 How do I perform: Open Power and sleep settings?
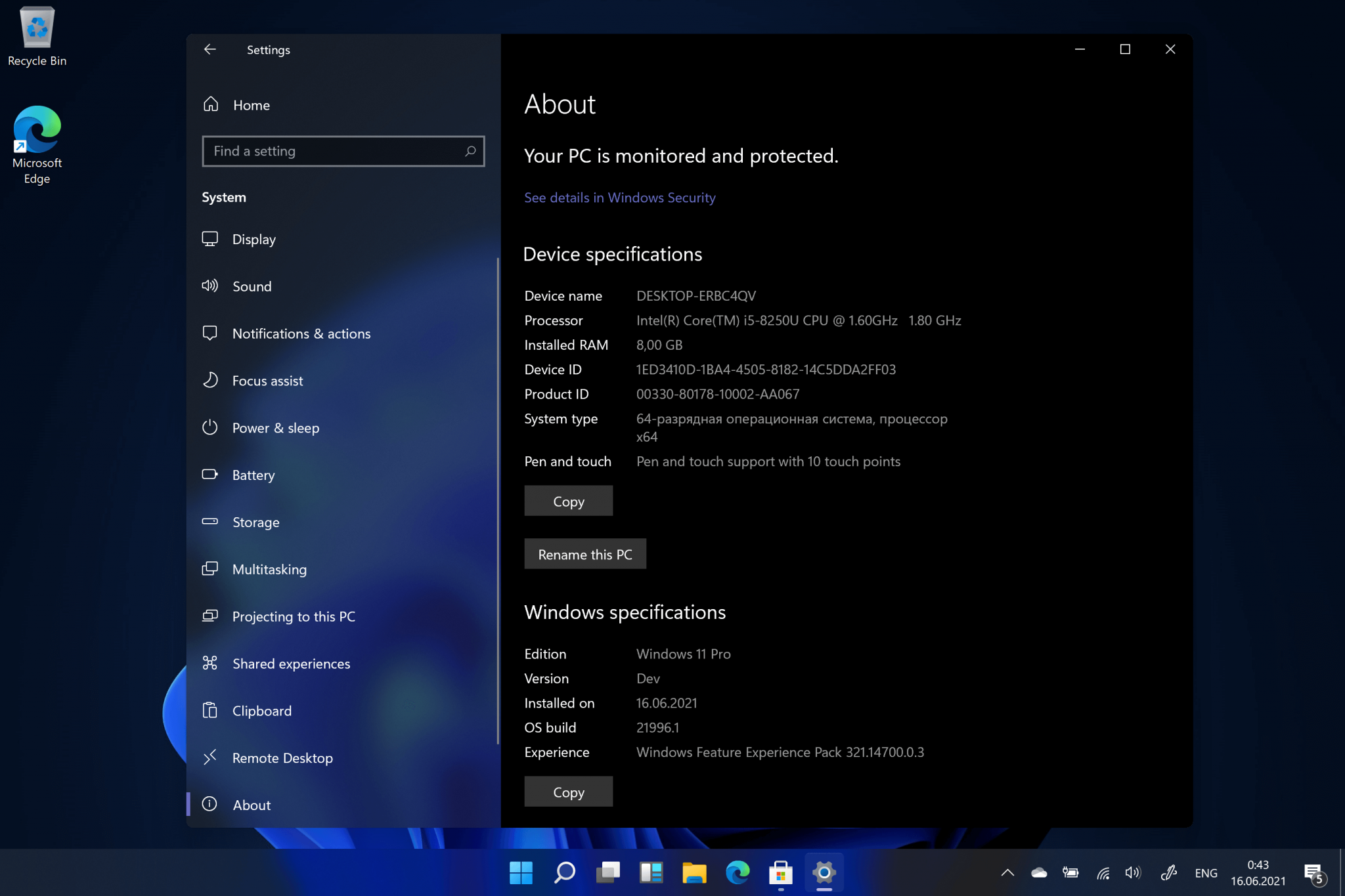coord(276,427)
